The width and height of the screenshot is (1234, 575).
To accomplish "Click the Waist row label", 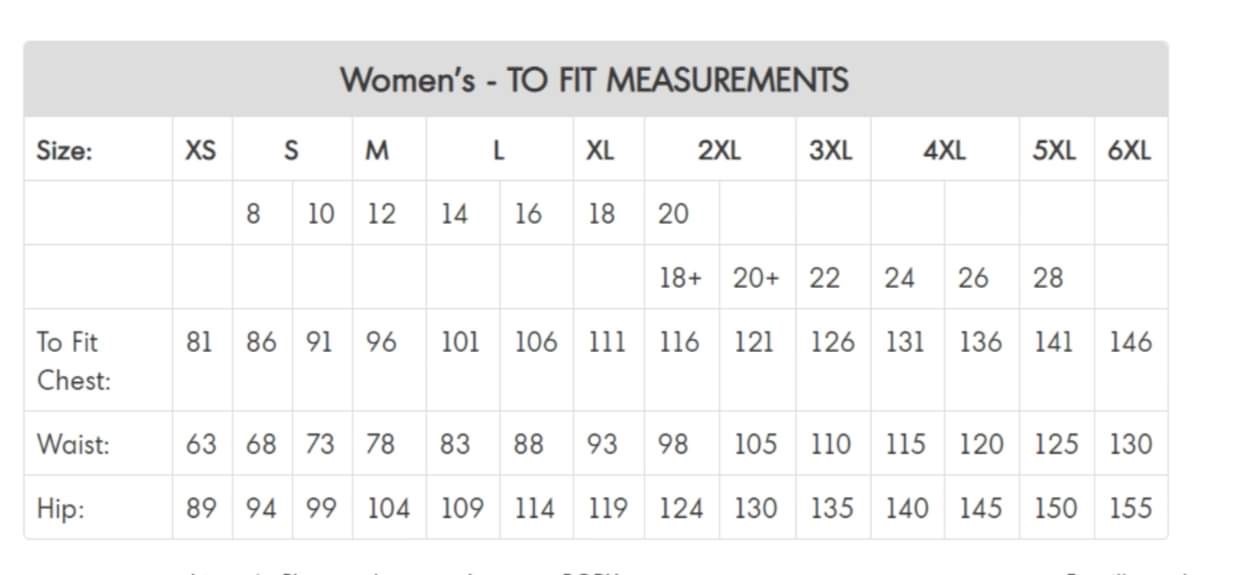I will click(73, 444).
